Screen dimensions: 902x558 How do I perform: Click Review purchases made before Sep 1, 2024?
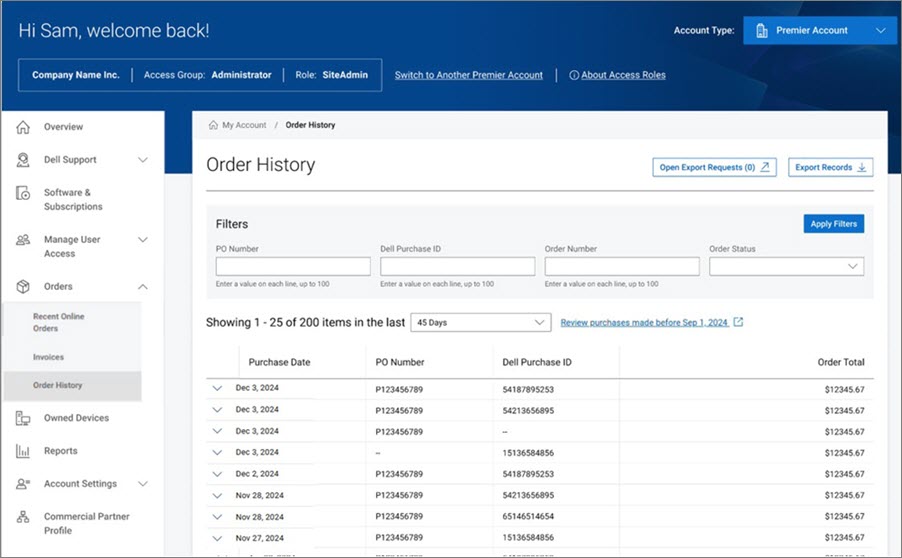pos(644,323)
